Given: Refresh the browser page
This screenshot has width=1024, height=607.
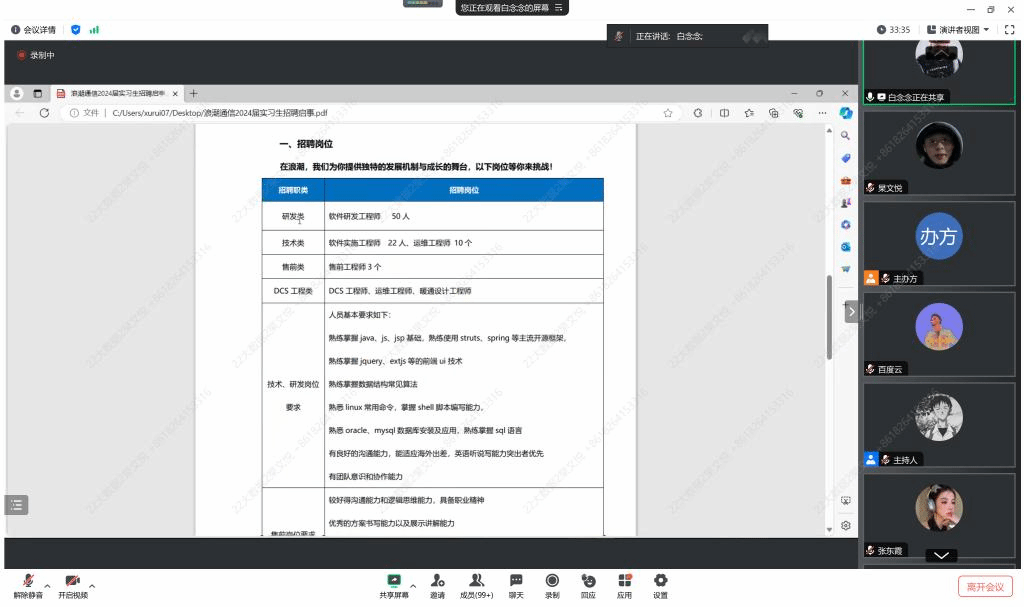Looking at the screenshot, I should 44,113.
